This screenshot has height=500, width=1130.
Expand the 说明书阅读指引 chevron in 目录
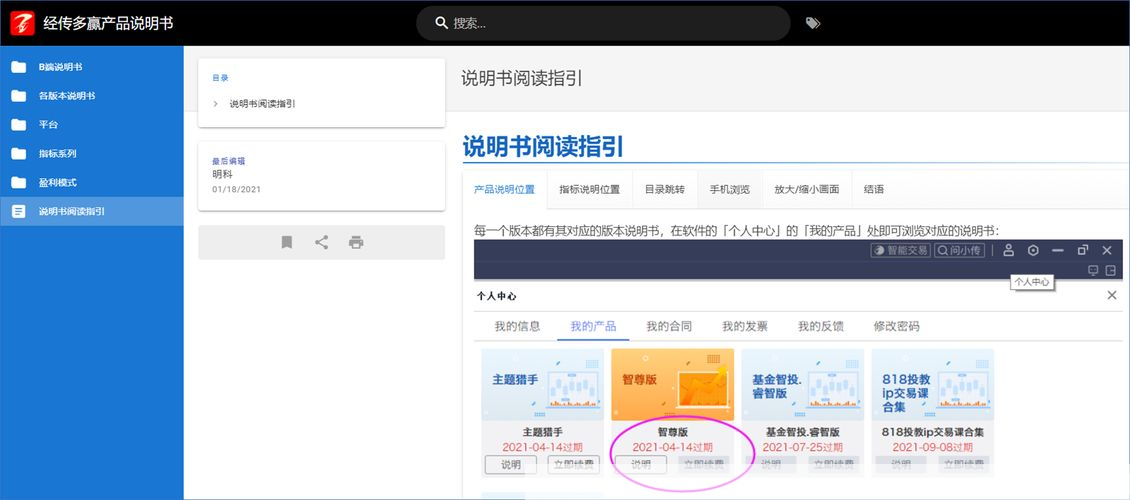[215, 104]
